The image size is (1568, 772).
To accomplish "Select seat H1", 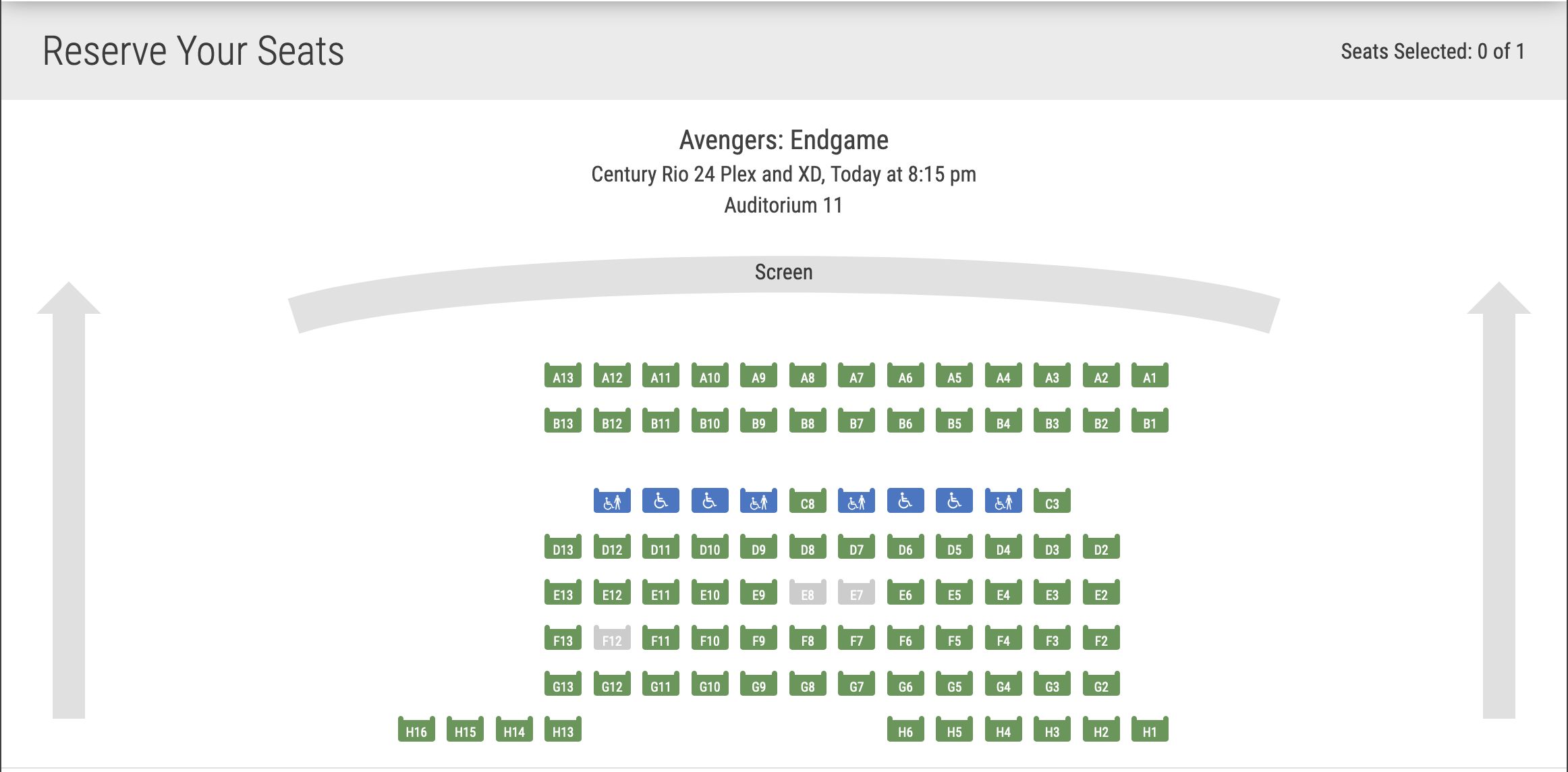I will pyautogui.click(x=1150, y=729).
